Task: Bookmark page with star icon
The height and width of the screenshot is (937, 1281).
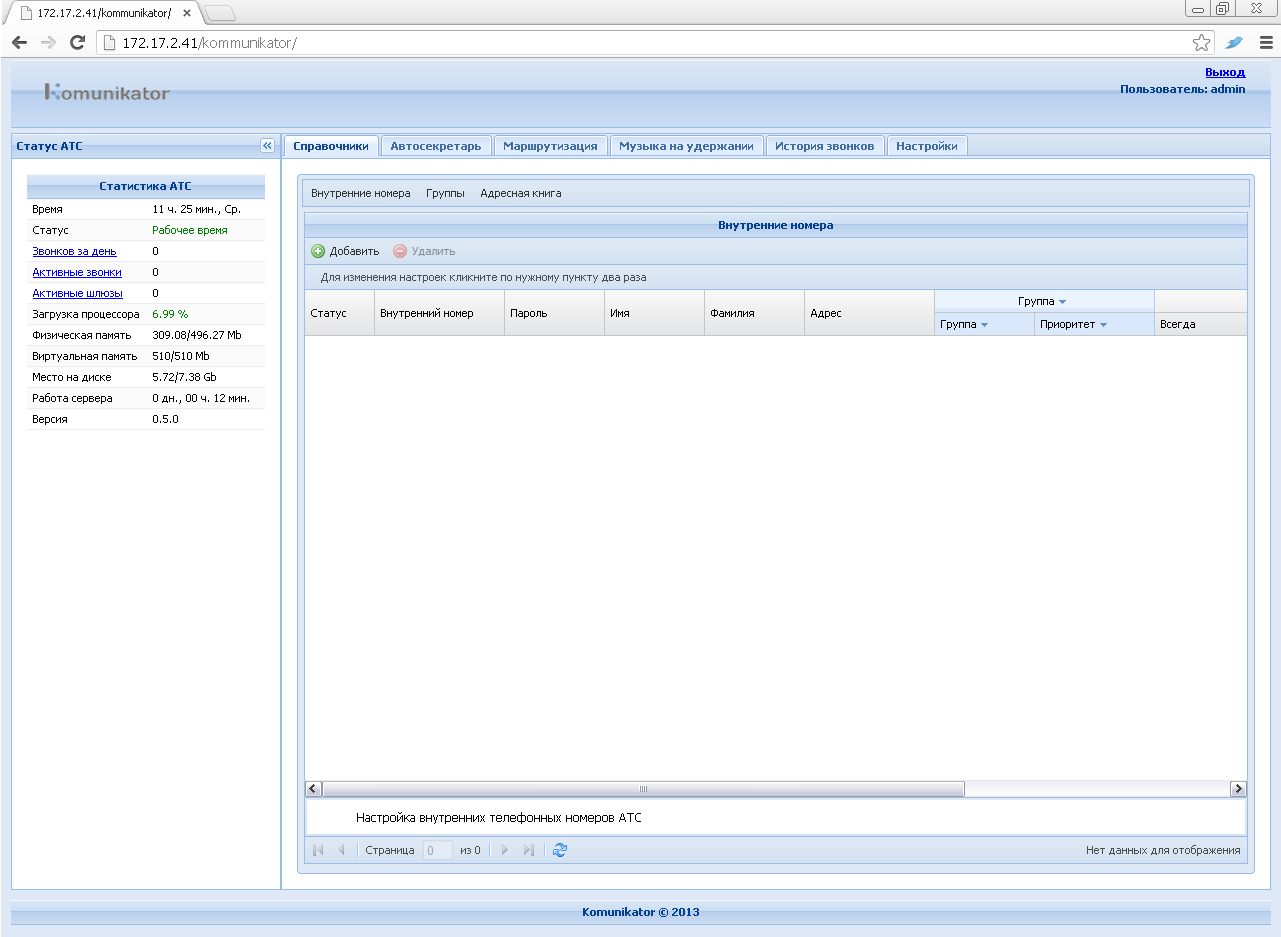Action: pyautogui.click(x=1202, y=43)
